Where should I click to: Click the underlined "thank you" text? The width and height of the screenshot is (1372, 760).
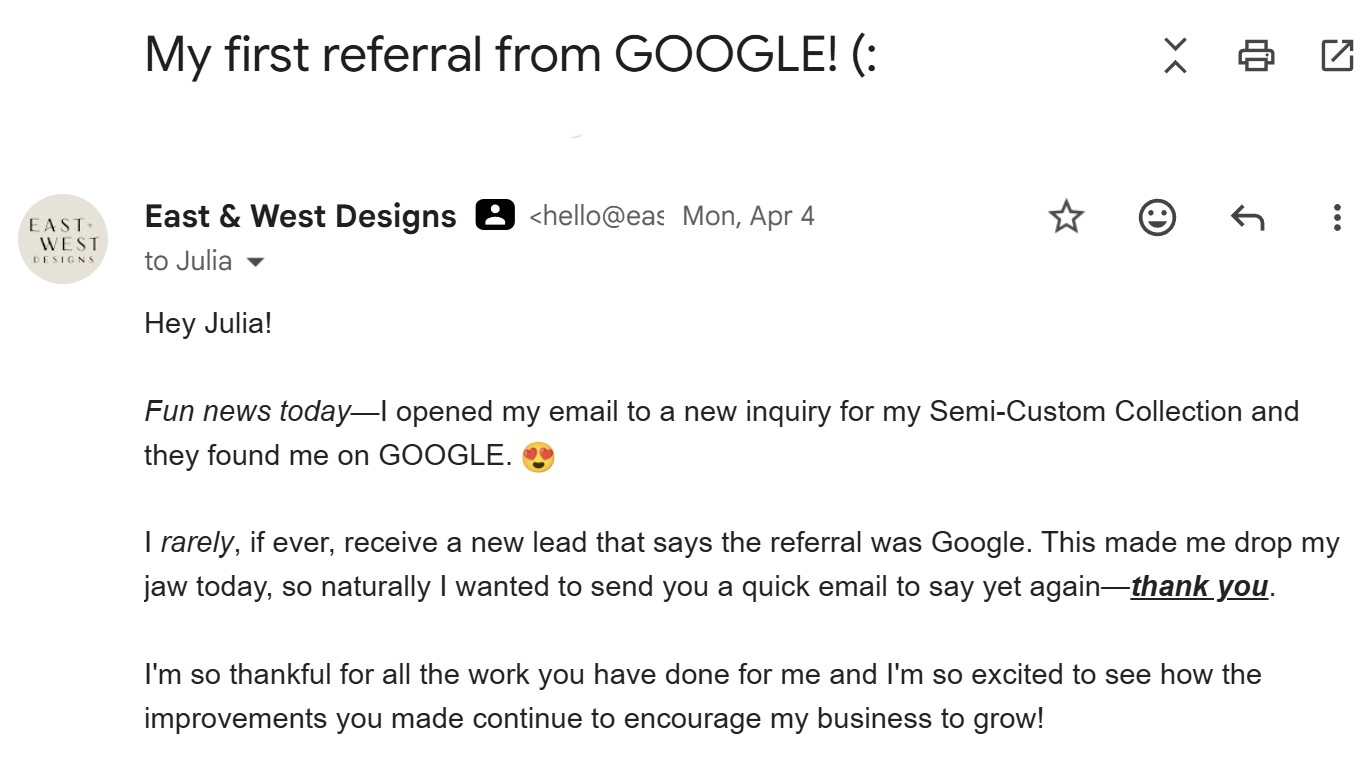[x=1199, y=587]
